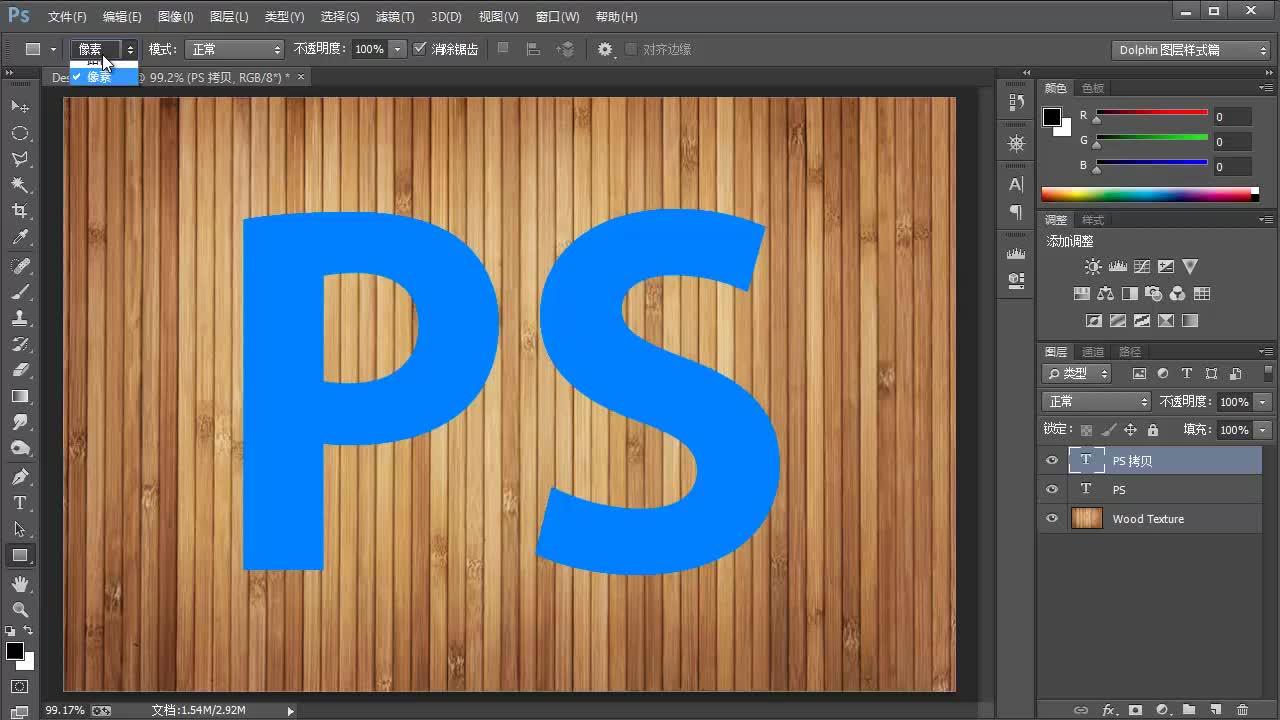Open the tool preset picker arrow
Screen dimensions: 1280x720
pos(53,49)
